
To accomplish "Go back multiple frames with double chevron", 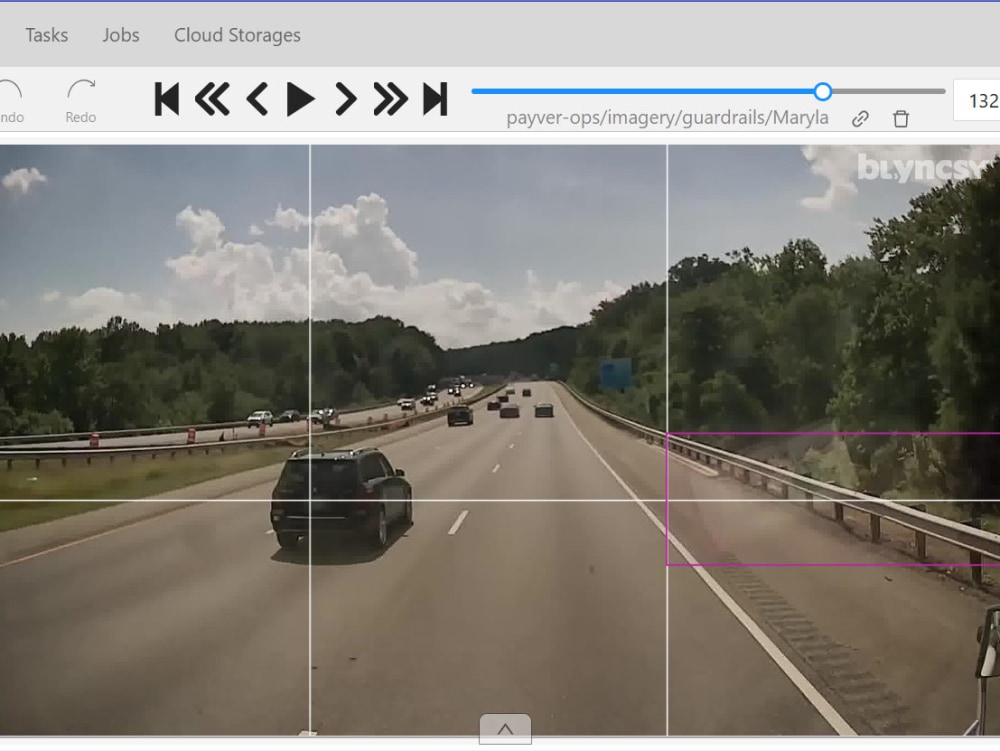I will point(212,99).
